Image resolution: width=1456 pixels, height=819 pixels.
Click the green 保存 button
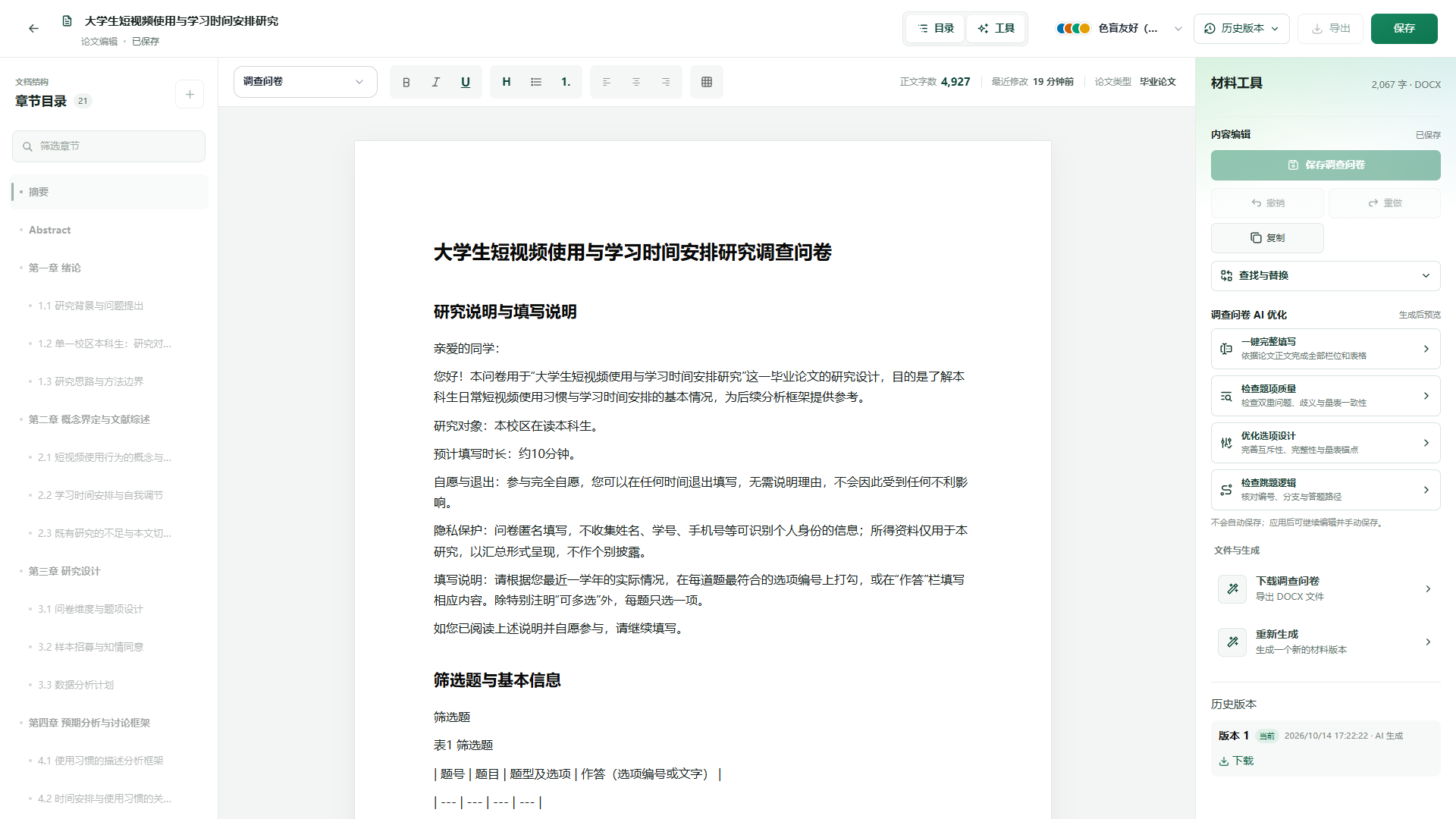pyautogui.click(x=1404, y=28)
